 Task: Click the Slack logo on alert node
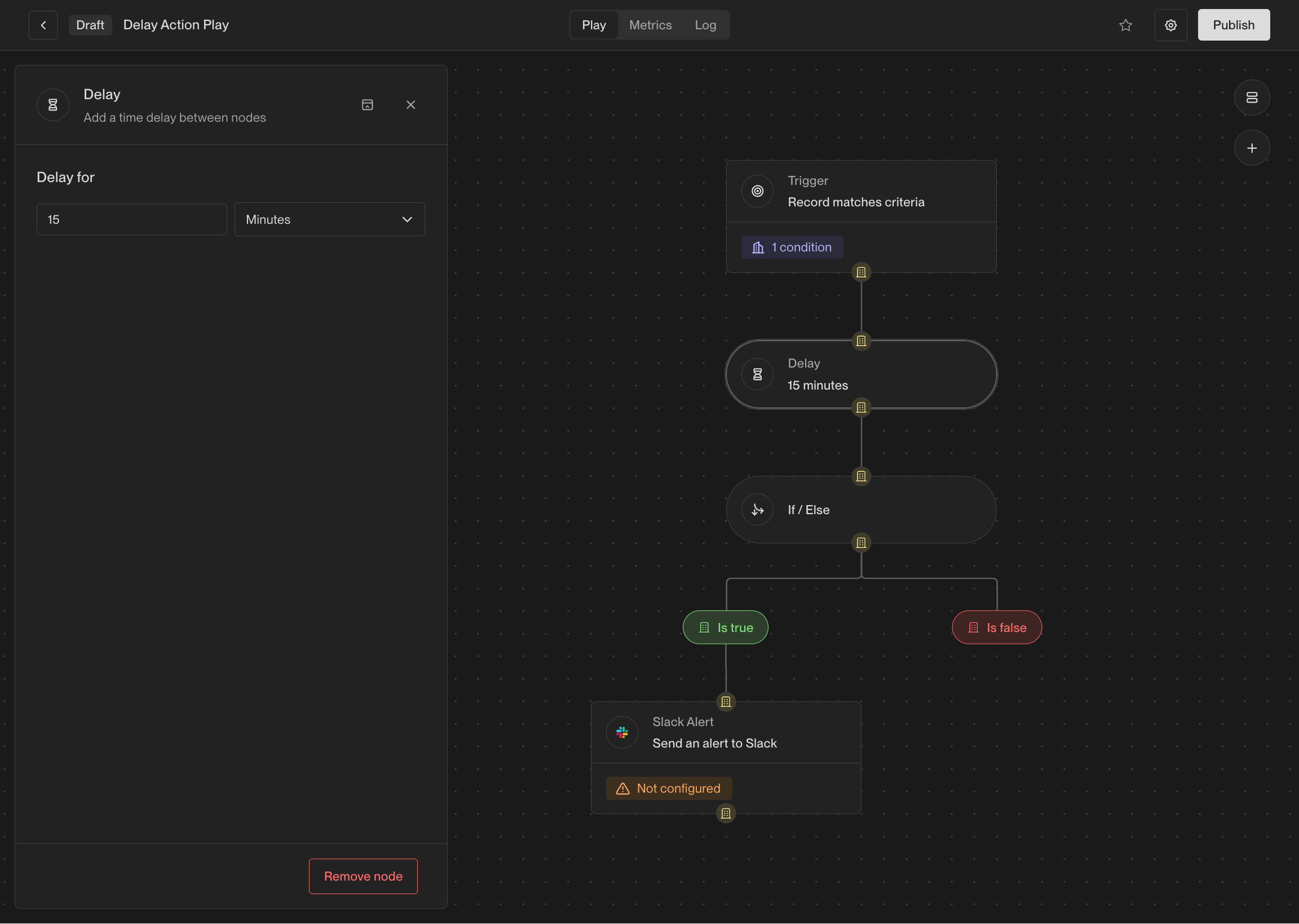[622, 732]
